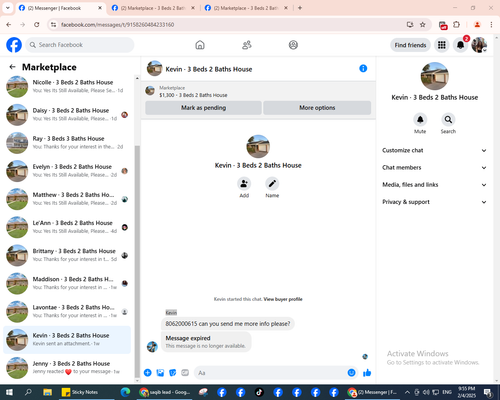Bookmark this page with star icon

click(x=423, y=25)
